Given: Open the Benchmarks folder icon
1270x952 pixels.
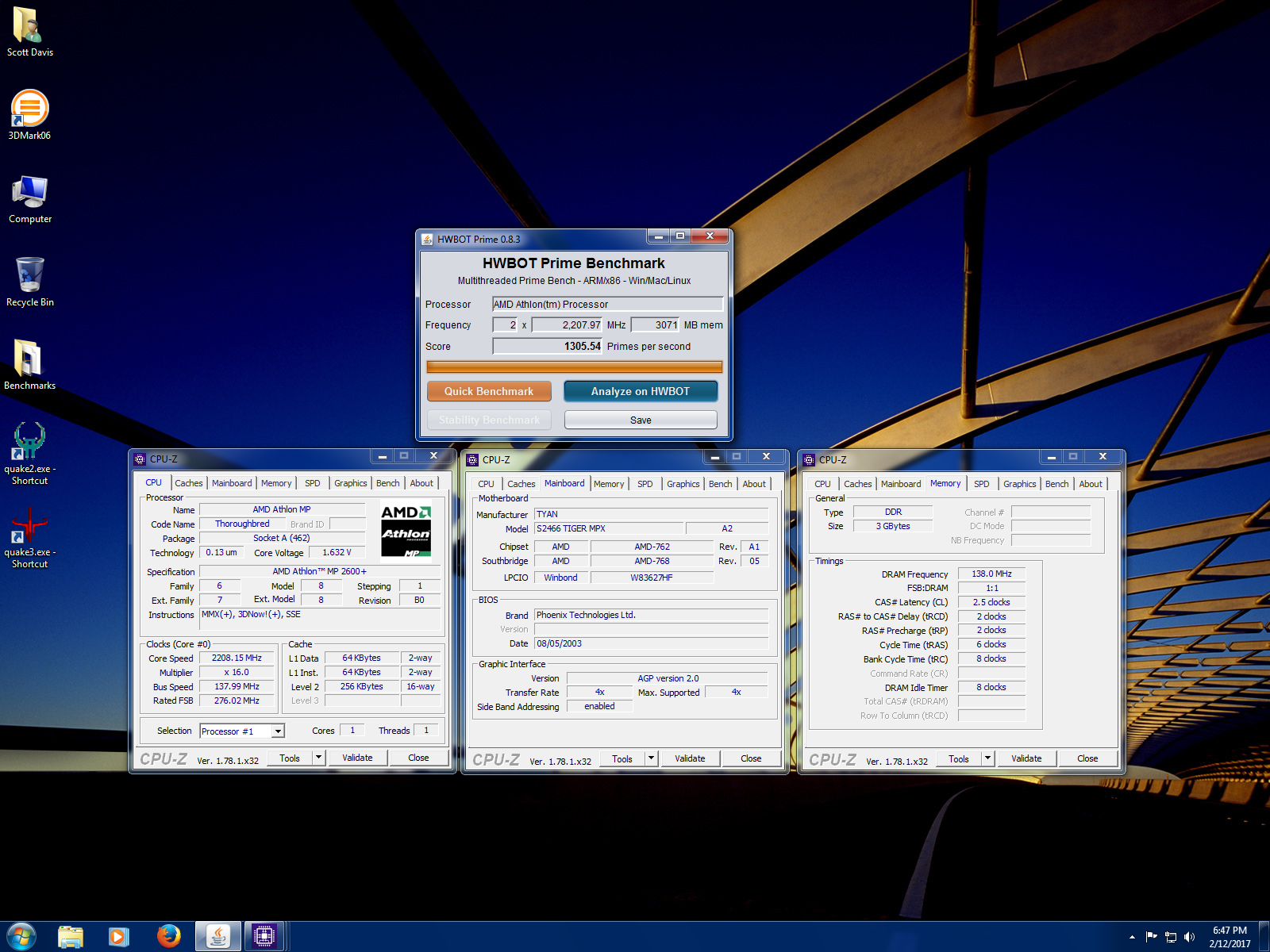Looking at the screenshot, I should pos(30,359).
